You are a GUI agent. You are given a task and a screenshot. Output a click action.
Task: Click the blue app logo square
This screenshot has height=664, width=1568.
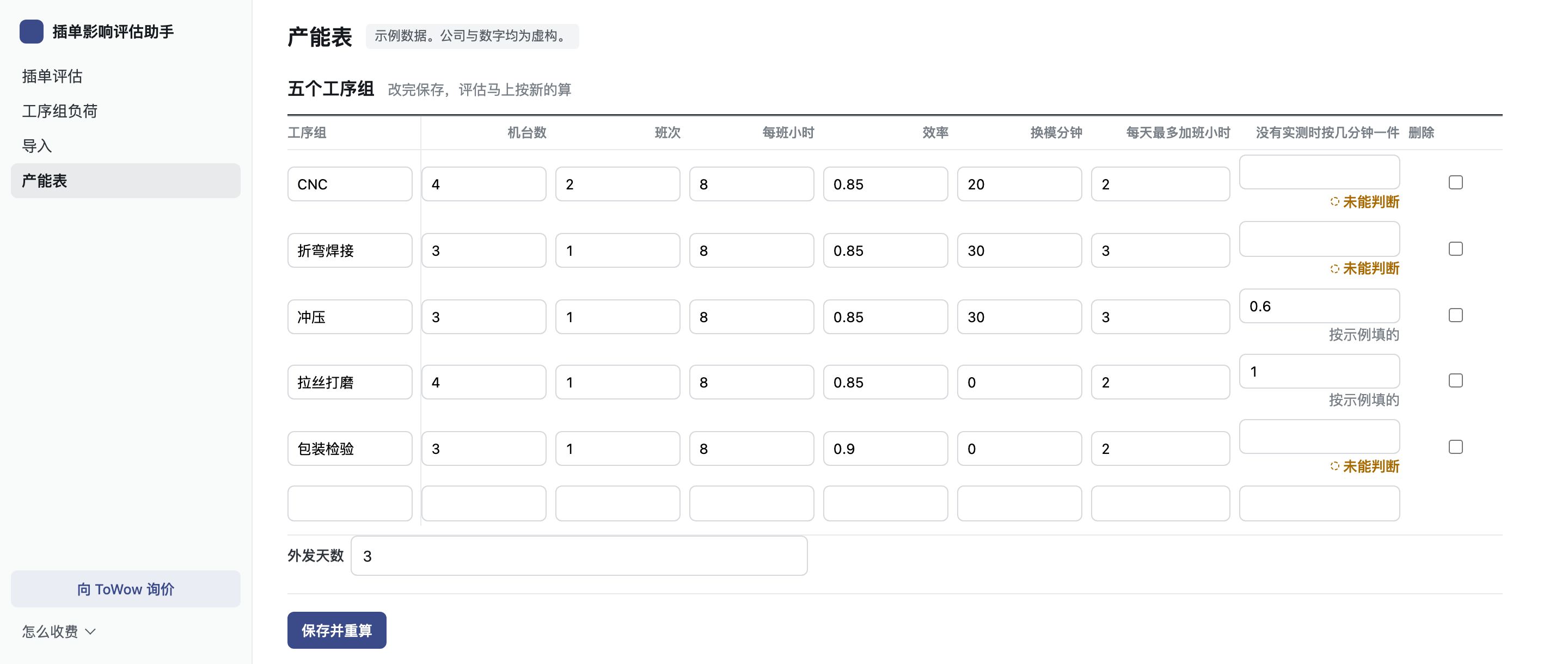point(31,32)
